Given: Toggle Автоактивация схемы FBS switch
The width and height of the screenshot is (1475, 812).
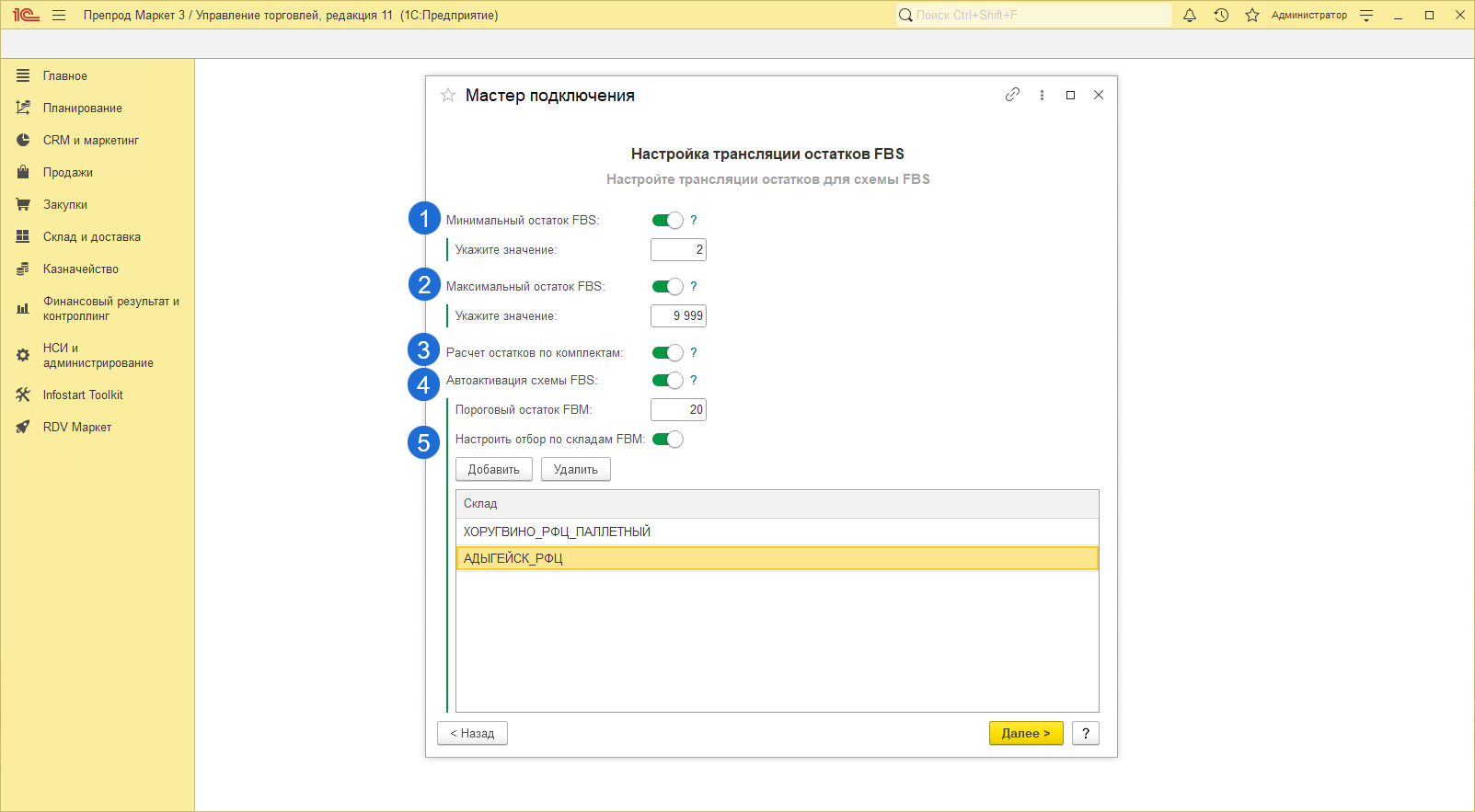Looking at the screenshot, I should point(668,380).
